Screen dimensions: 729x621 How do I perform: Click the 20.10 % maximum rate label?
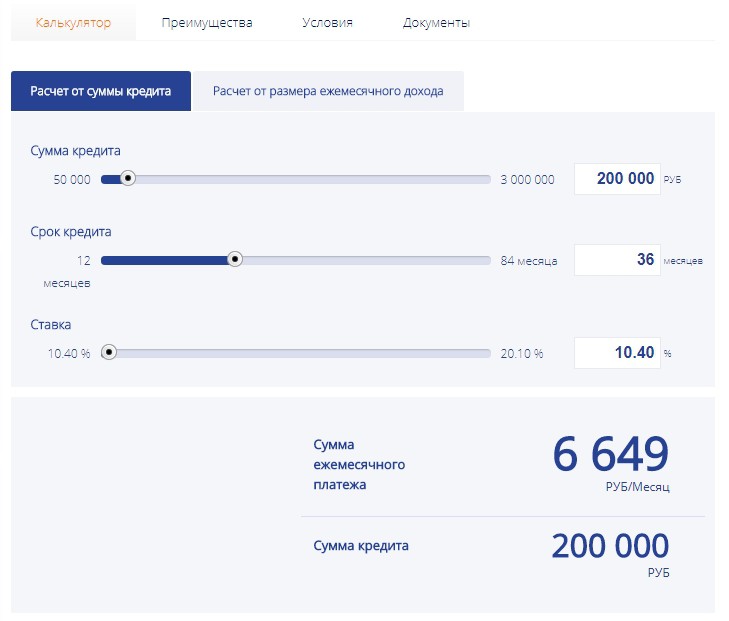pos(522,354)
